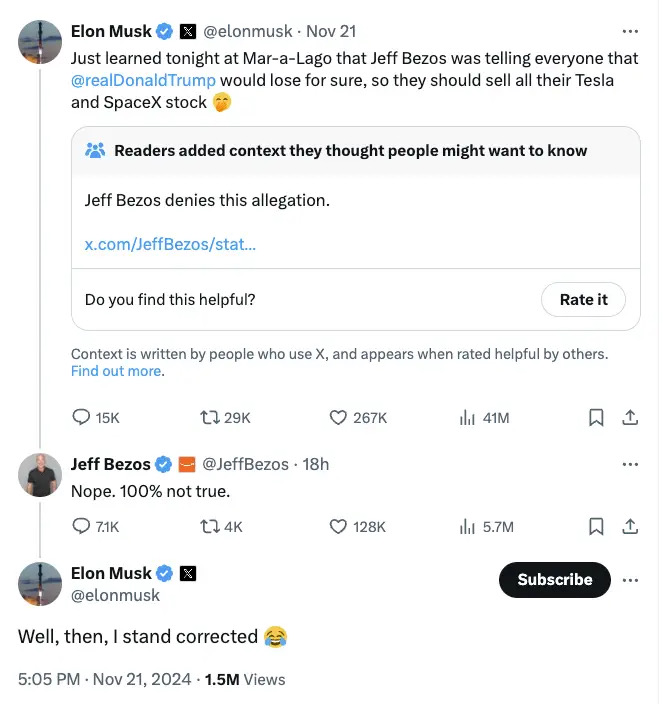Open more options on Jeff Bezos's reply
Screen dimensions: 663x704
tap(629, 464)
